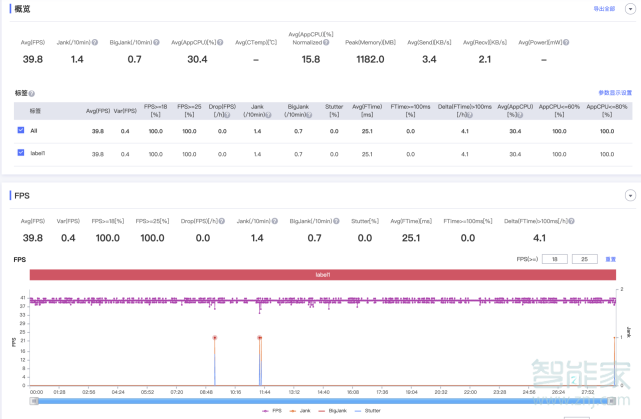
Task: Collapse the 概览 section with the round arrow
Action: pyautogui.click(x=629, y=8)
